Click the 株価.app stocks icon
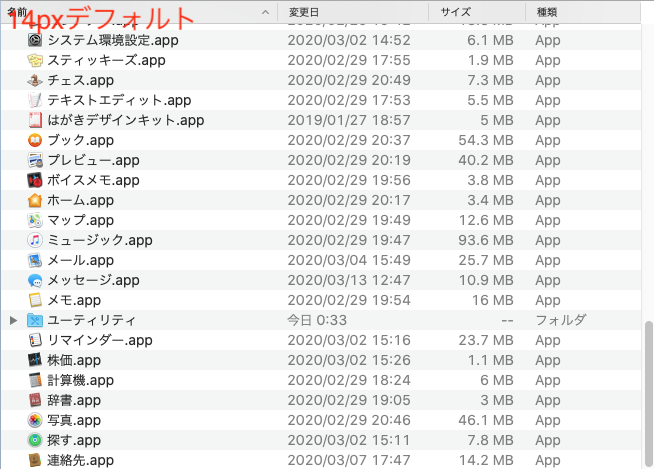The height and width of the screenshot is (469, 654). pyautogui.click(x=35, y=360)
